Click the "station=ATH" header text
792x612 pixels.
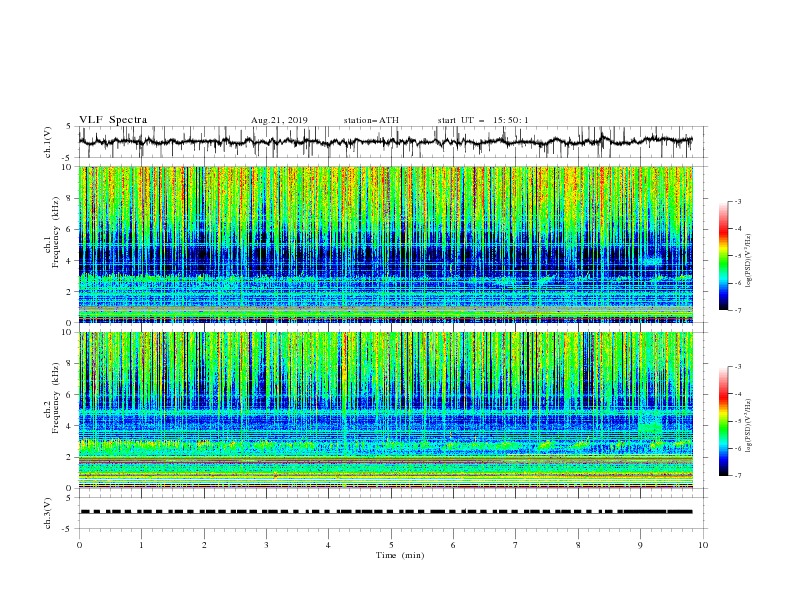[x=371, y=120]
